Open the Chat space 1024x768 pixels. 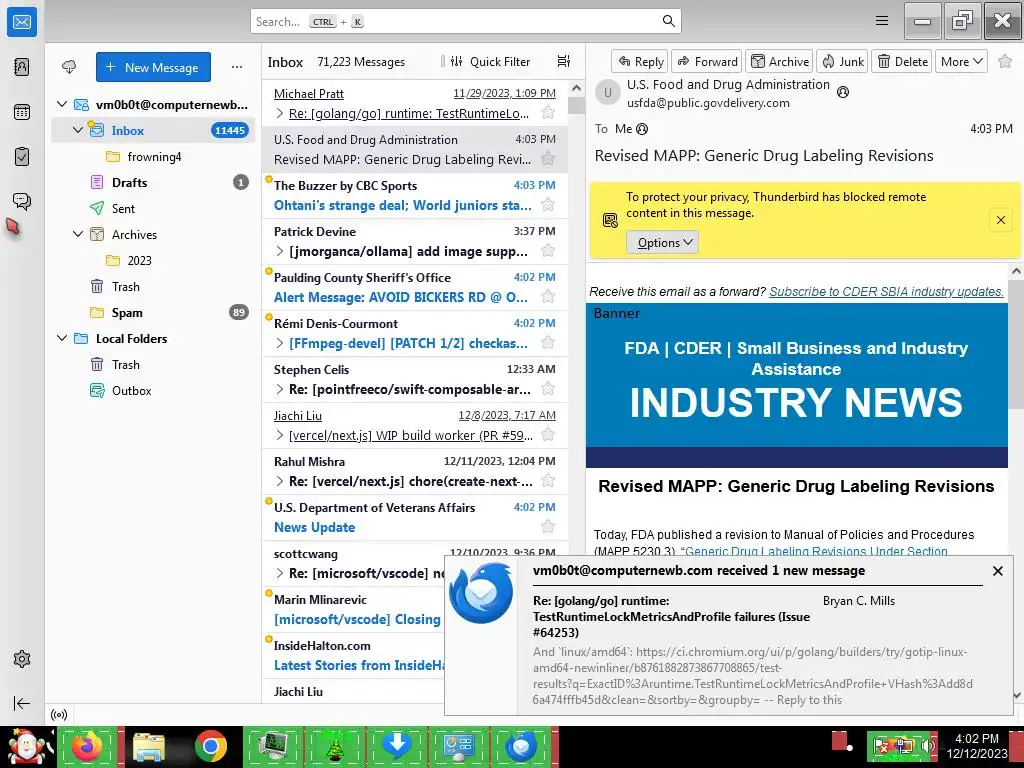click(22, 201)
